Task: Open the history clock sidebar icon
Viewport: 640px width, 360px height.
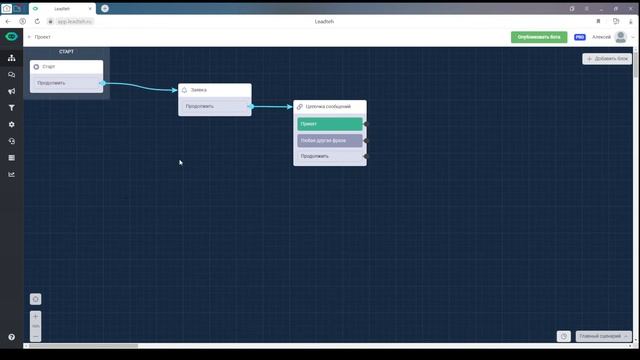Action: (x=11, y=141)
